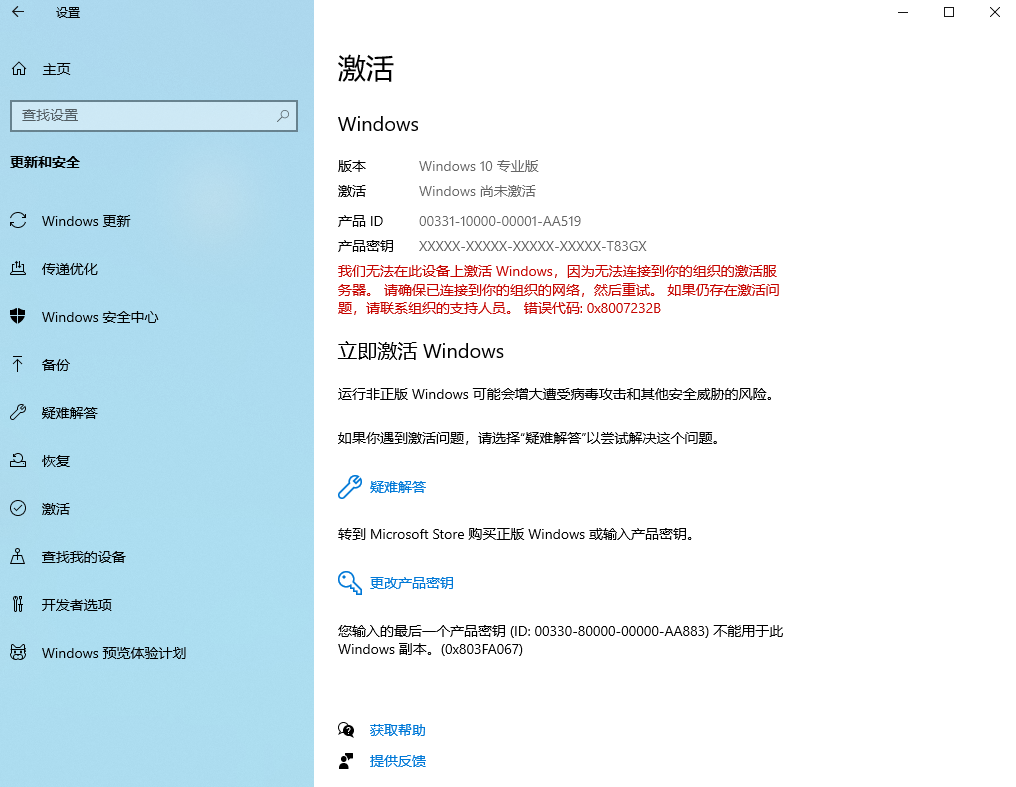Click the 恢复 sidebar icon
Image resolution: width=1016 pixels, height=787 pixels.
(x=18, y=461)
